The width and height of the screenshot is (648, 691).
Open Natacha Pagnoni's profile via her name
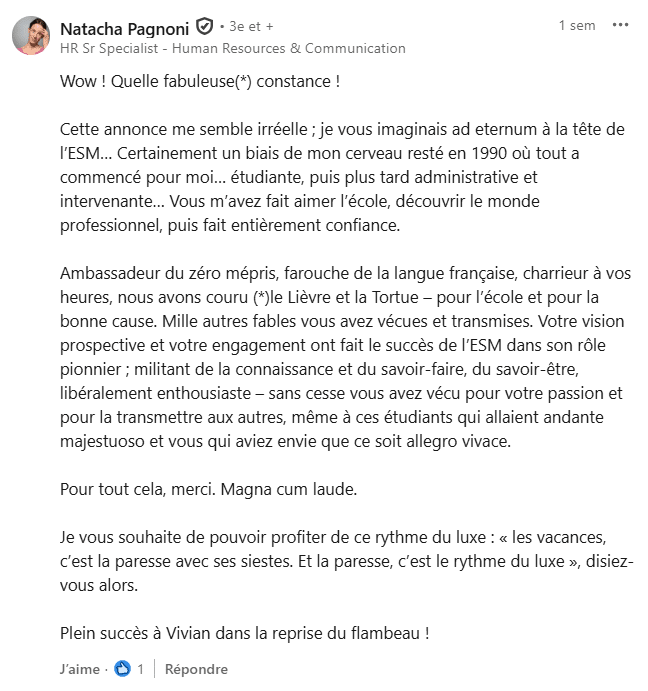pos(125,27)
